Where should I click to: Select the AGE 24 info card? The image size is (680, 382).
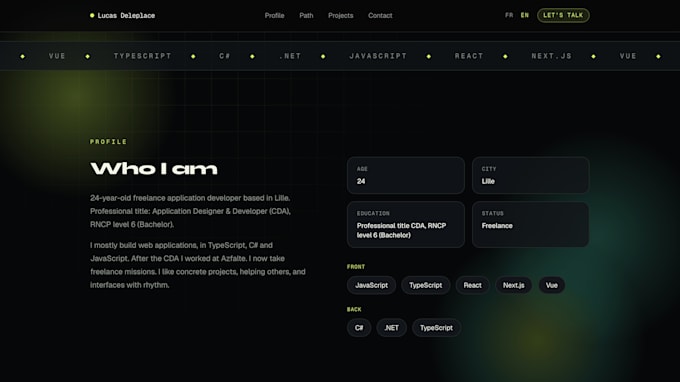pos(405,175)
